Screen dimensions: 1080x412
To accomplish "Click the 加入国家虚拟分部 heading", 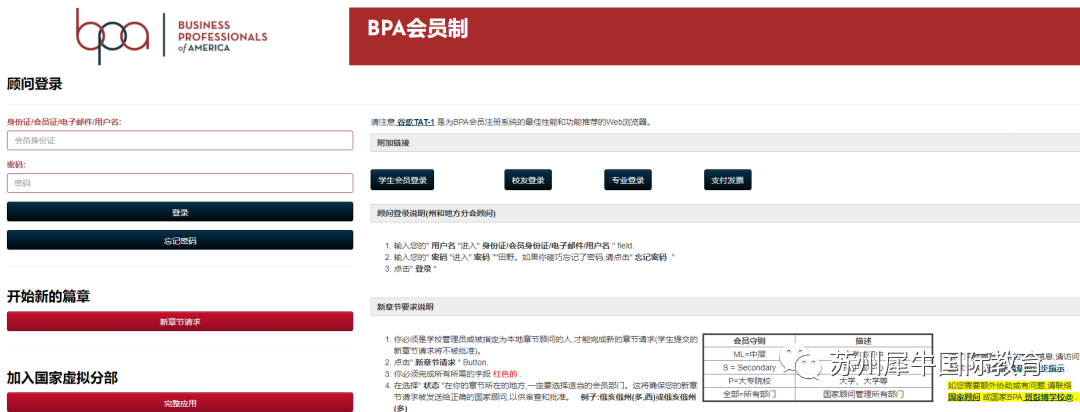I will point(62,378).
